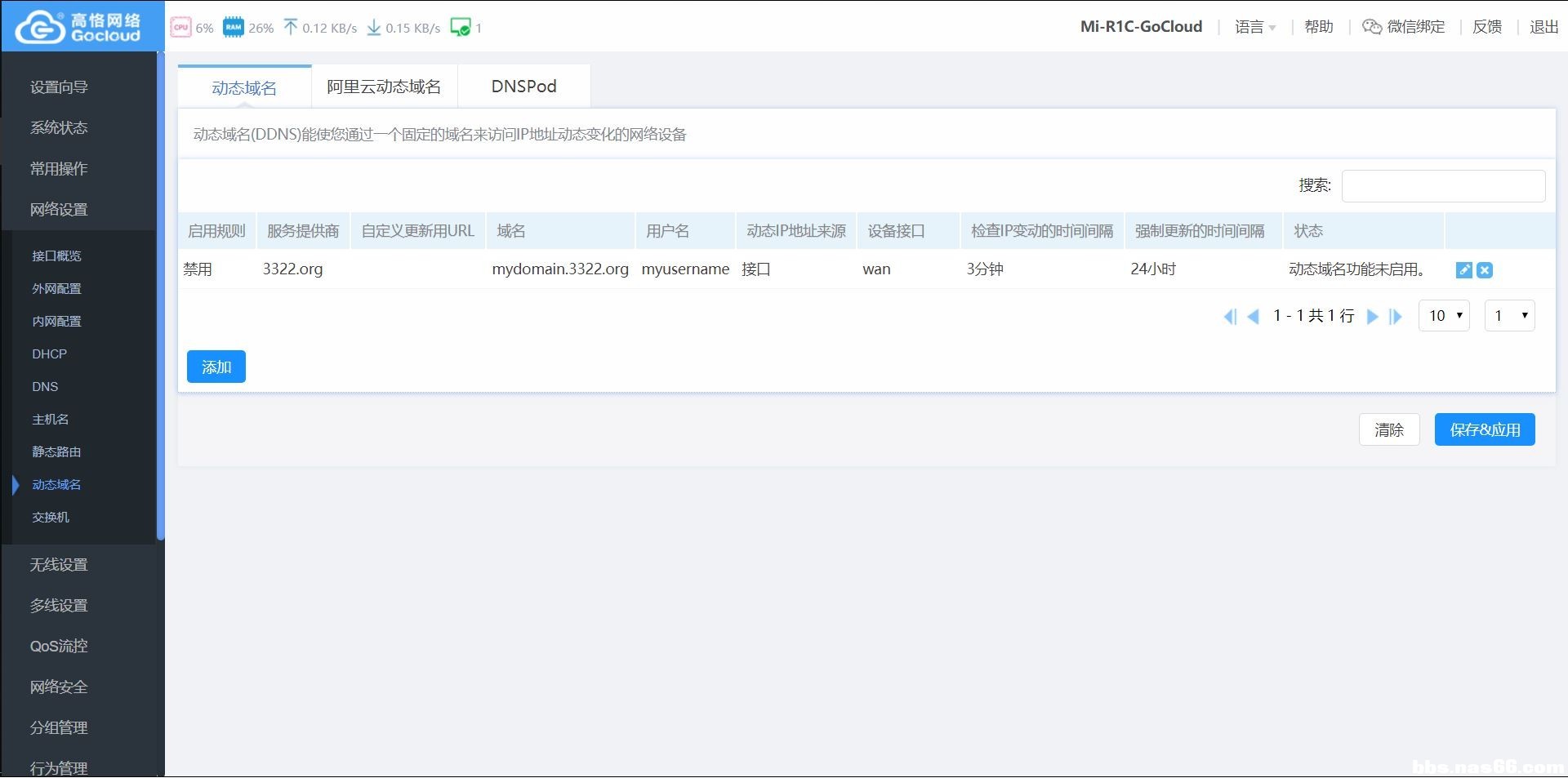Switch to the 阿里云动态域名 tab
Screen dimensions: 1568x778
point(384,87)
